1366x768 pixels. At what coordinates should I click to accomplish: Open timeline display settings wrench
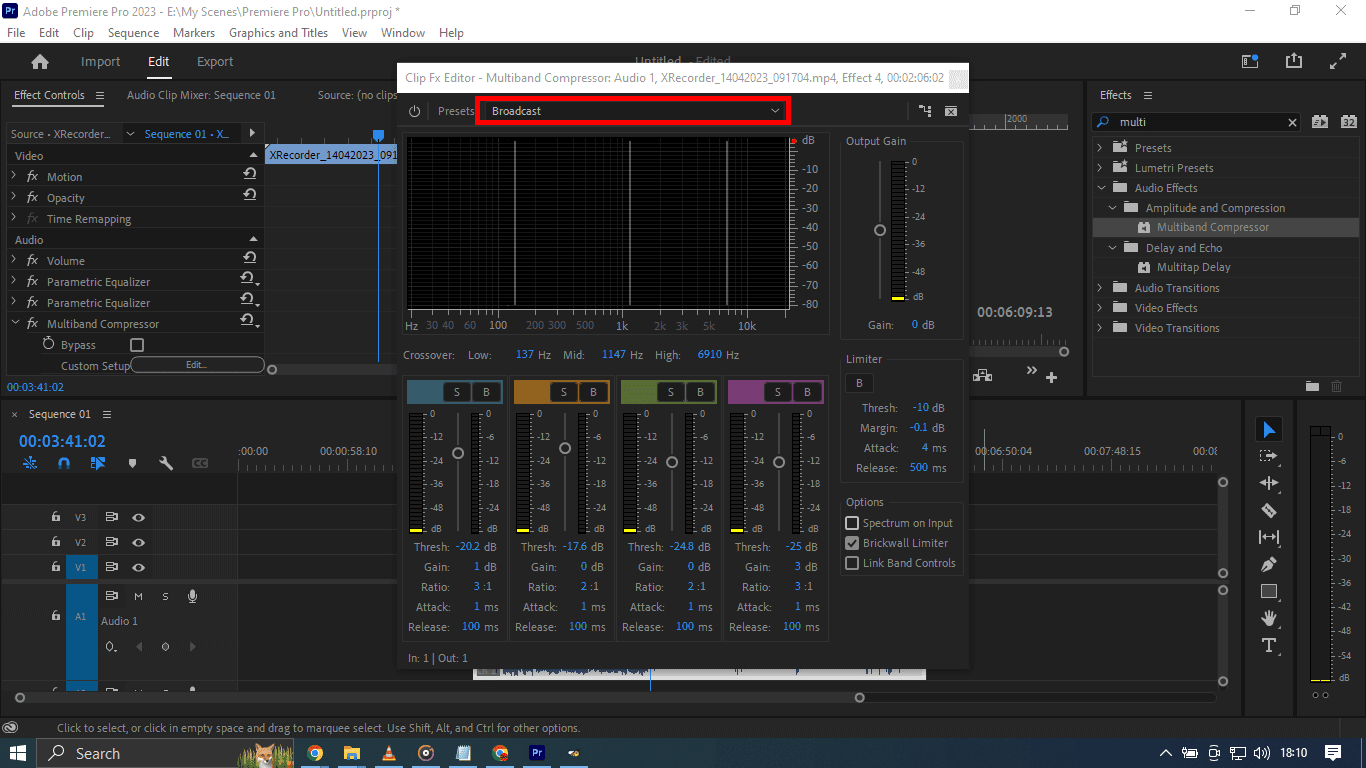click(166, 464)
